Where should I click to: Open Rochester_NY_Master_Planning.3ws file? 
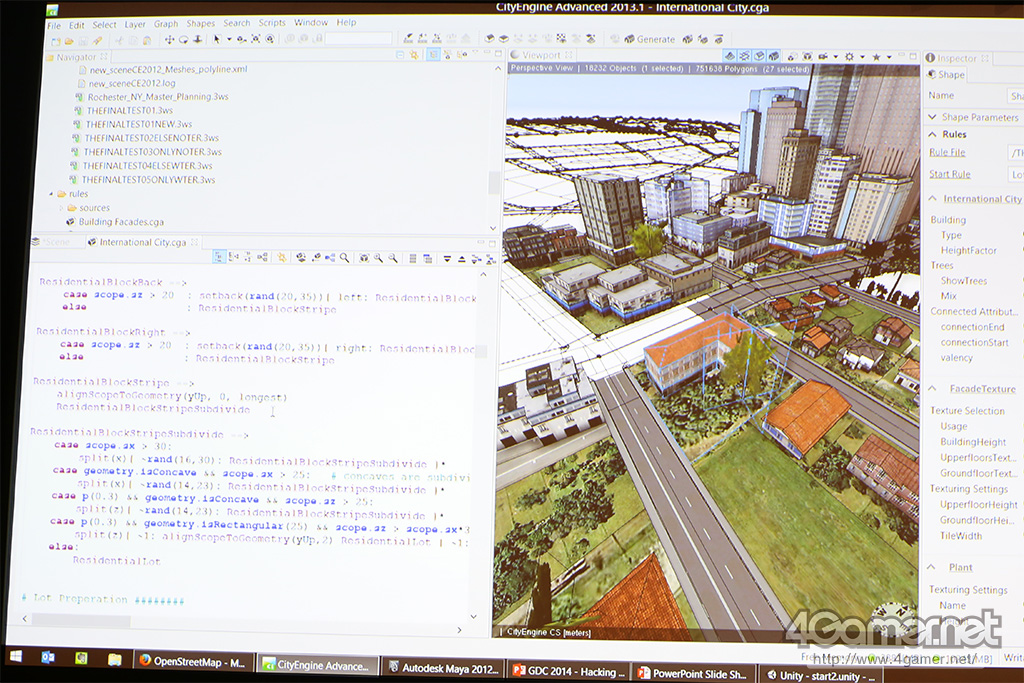click(157, 97)
